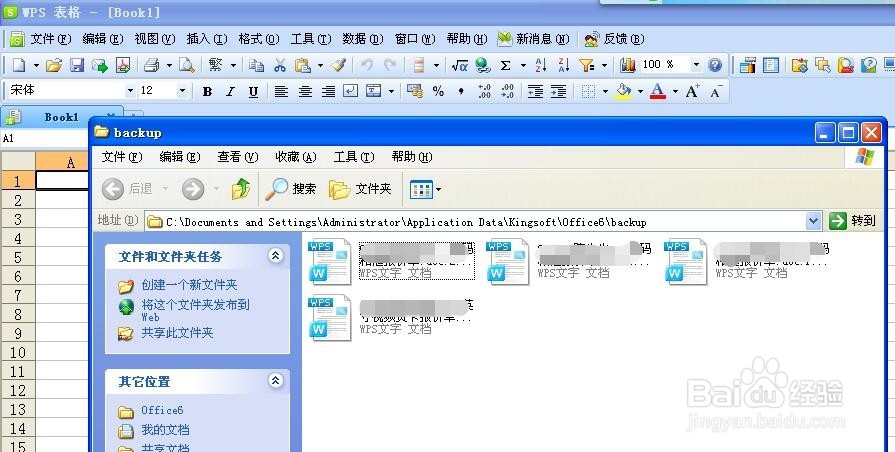This screenshot has height=452, width=895.
Task: Collapse the 文件和文件夹任务 panel
Action: point(276,256)
